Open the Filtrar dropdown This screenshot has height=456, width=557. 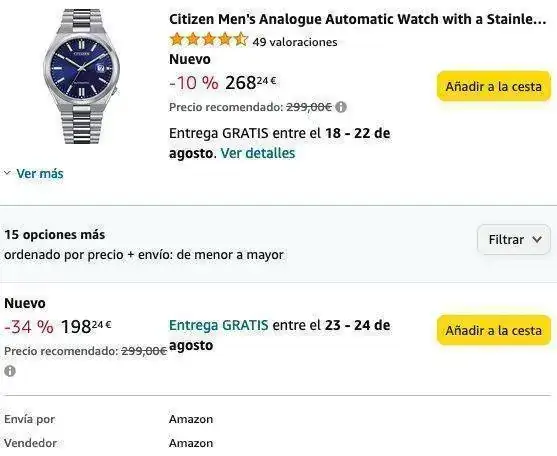click(x=514, y=239)
